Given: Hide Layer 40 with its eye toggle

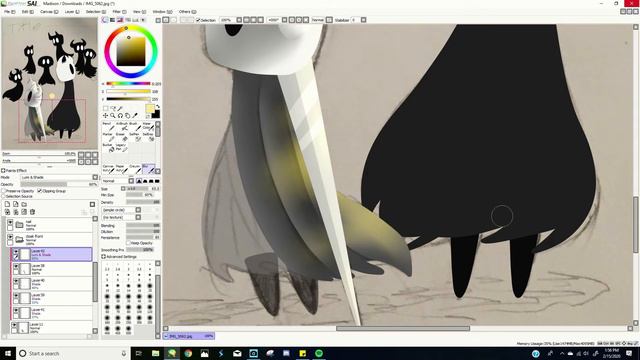Looking at the screenshot, I should [16, 281].
